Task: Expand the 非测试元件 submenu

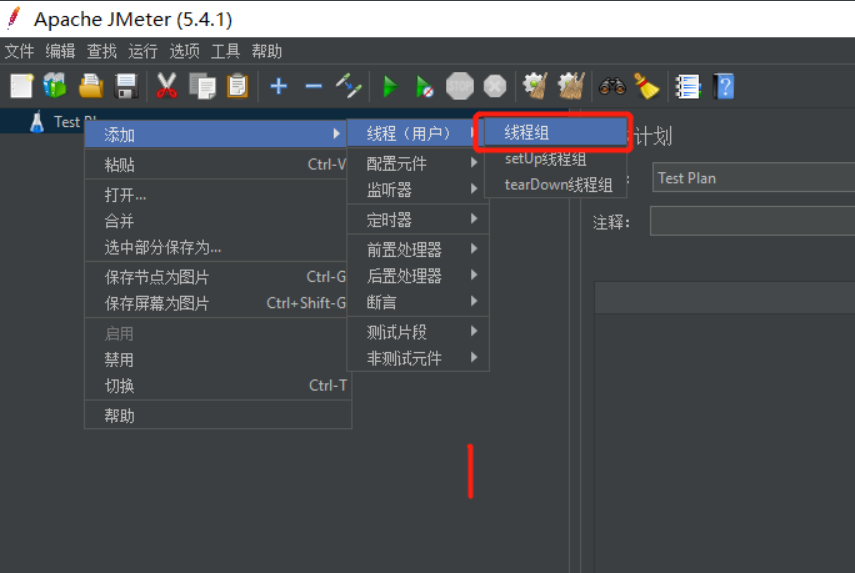Action: tap(418, 358)
